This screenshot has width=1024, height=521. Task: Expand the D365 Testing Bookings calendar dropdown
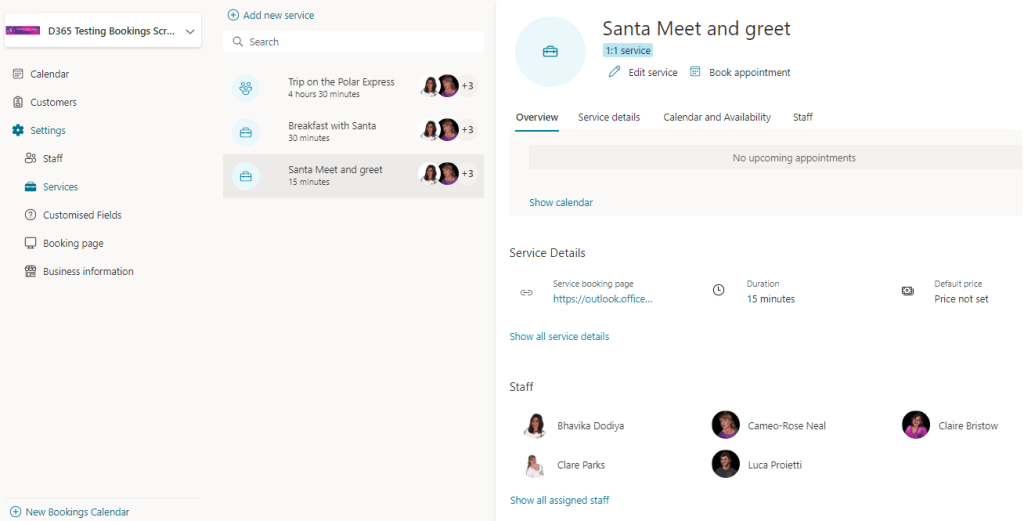[x=190, y=32]
